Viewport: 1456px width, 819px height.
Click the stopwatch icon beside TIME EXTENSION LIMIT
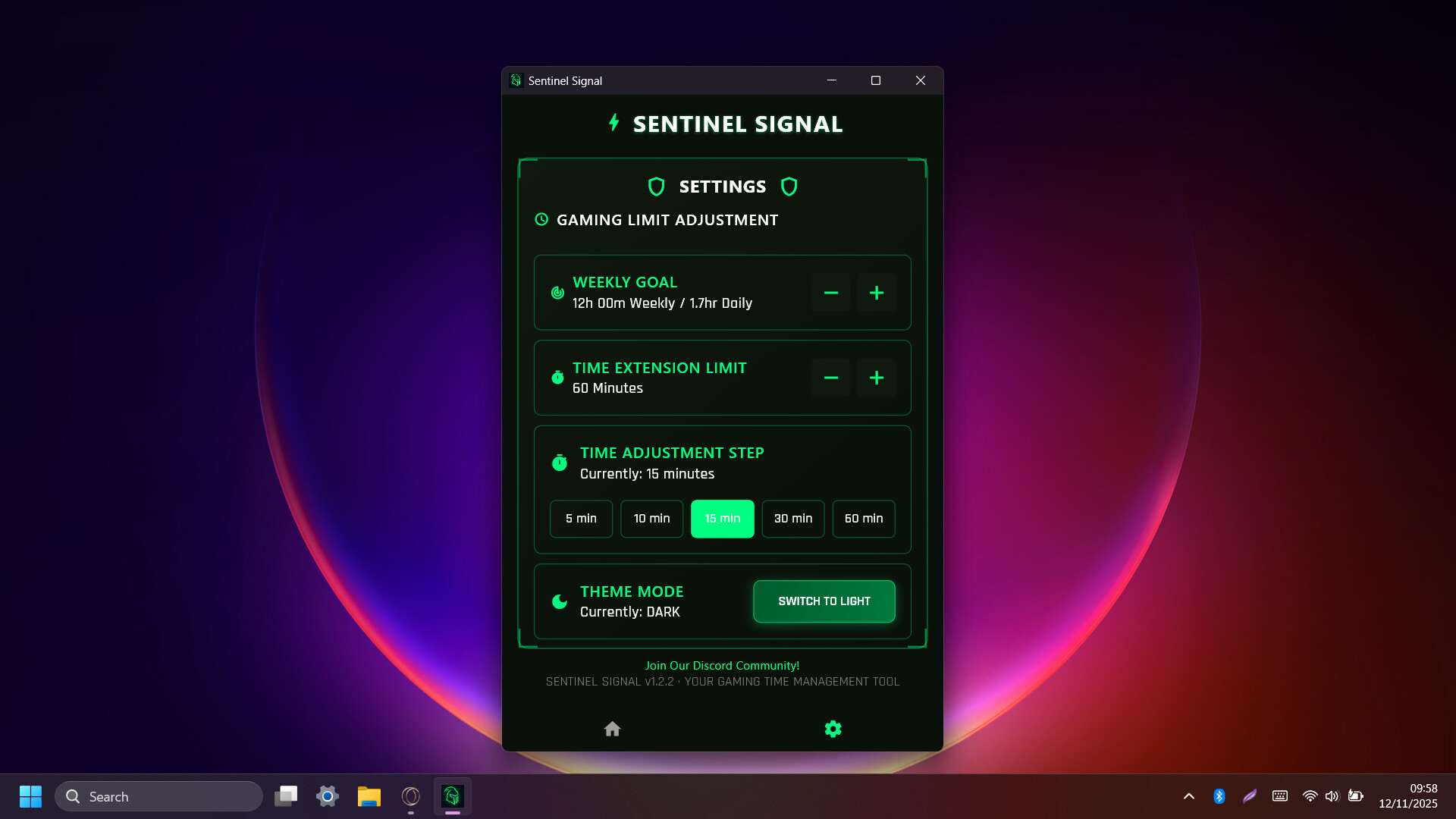click(x=558, y=377)
